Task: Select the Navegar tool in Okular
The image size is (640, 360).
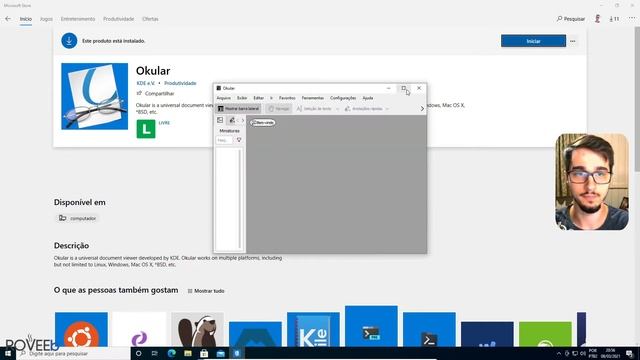Action: pyautogui.click(x=279, y=109)
